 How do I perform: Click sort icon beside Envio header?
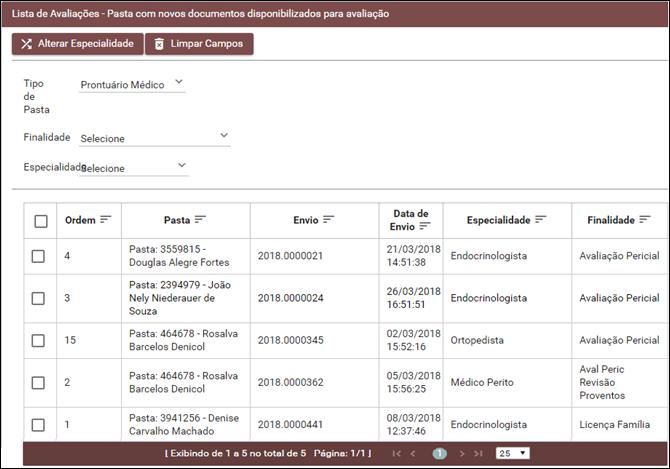328,220
